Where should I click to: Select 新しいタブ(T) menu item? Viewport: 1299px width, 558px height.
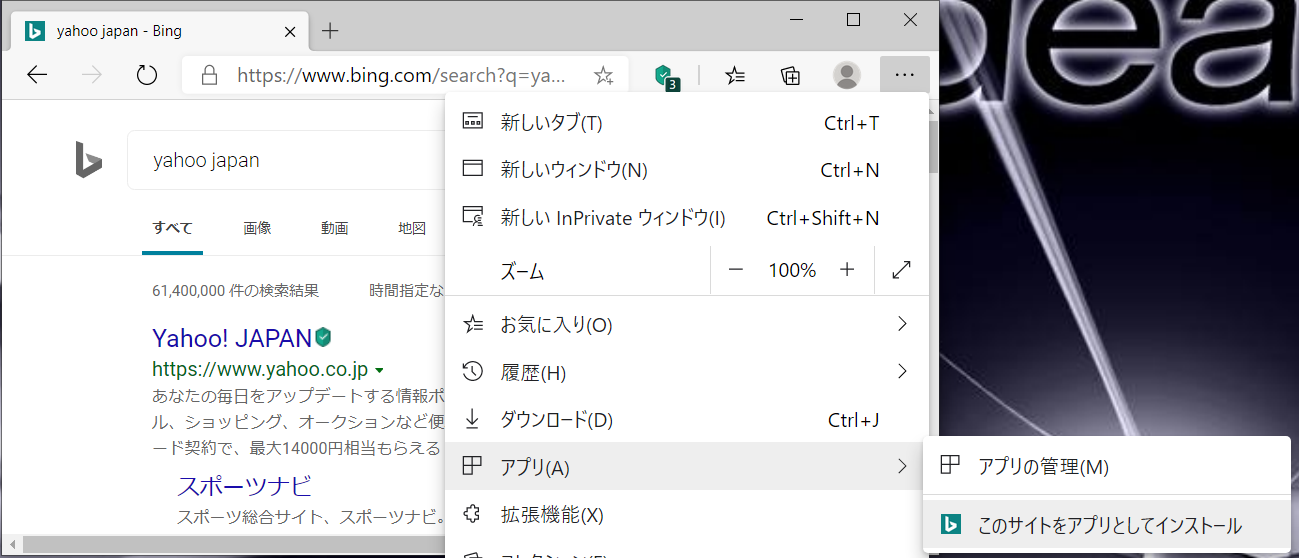(687, 123)
